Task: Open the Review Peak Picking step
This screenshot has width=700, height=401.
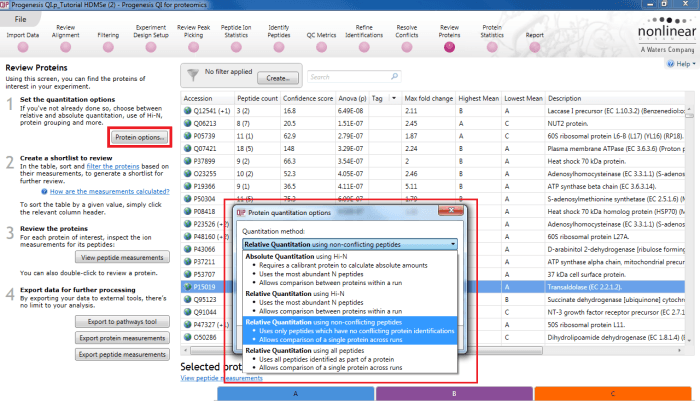Action: tap(193, 47)
